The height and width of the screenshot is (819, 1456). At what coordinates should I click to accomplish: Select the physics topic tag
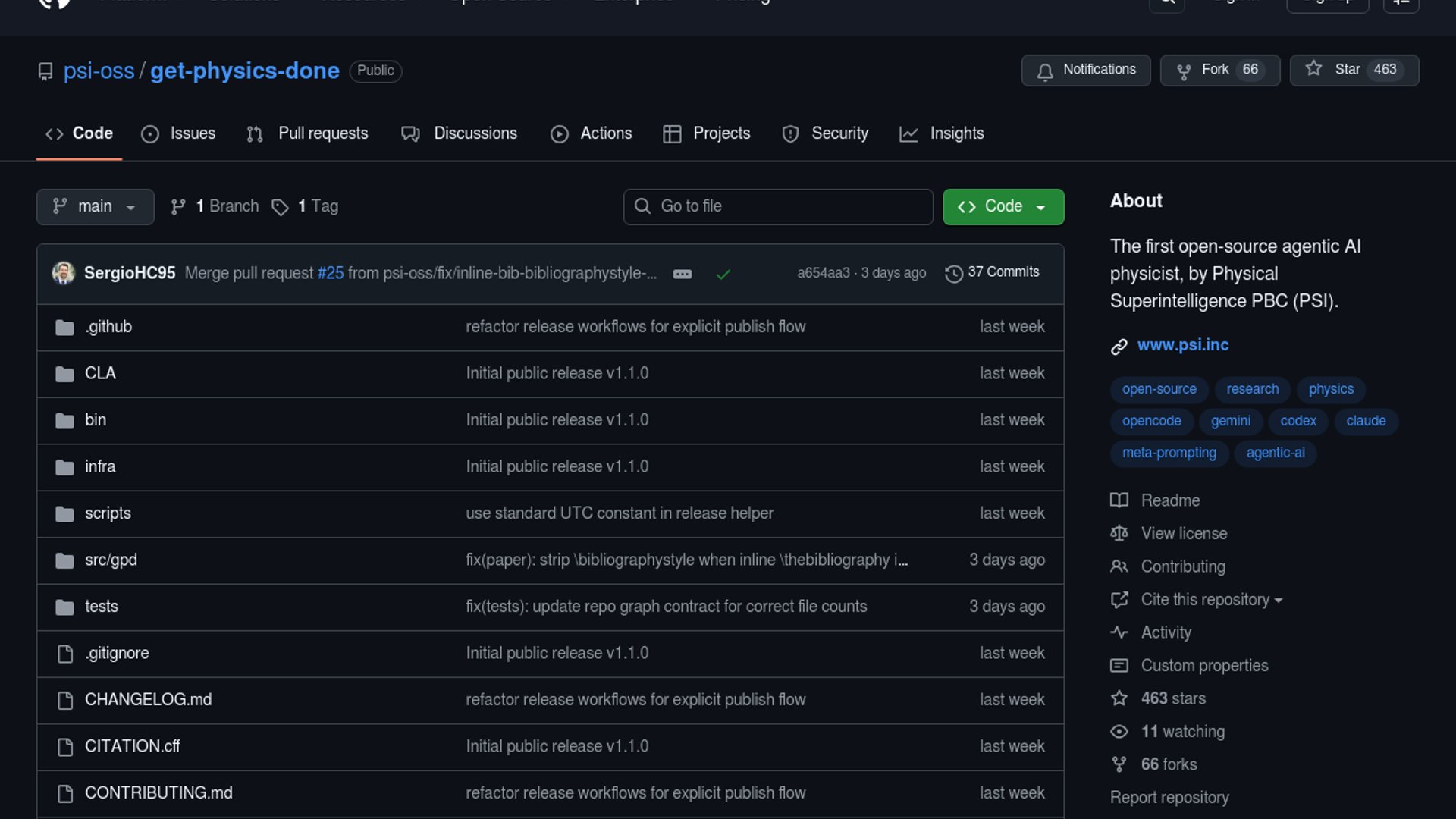[1330, 389]
